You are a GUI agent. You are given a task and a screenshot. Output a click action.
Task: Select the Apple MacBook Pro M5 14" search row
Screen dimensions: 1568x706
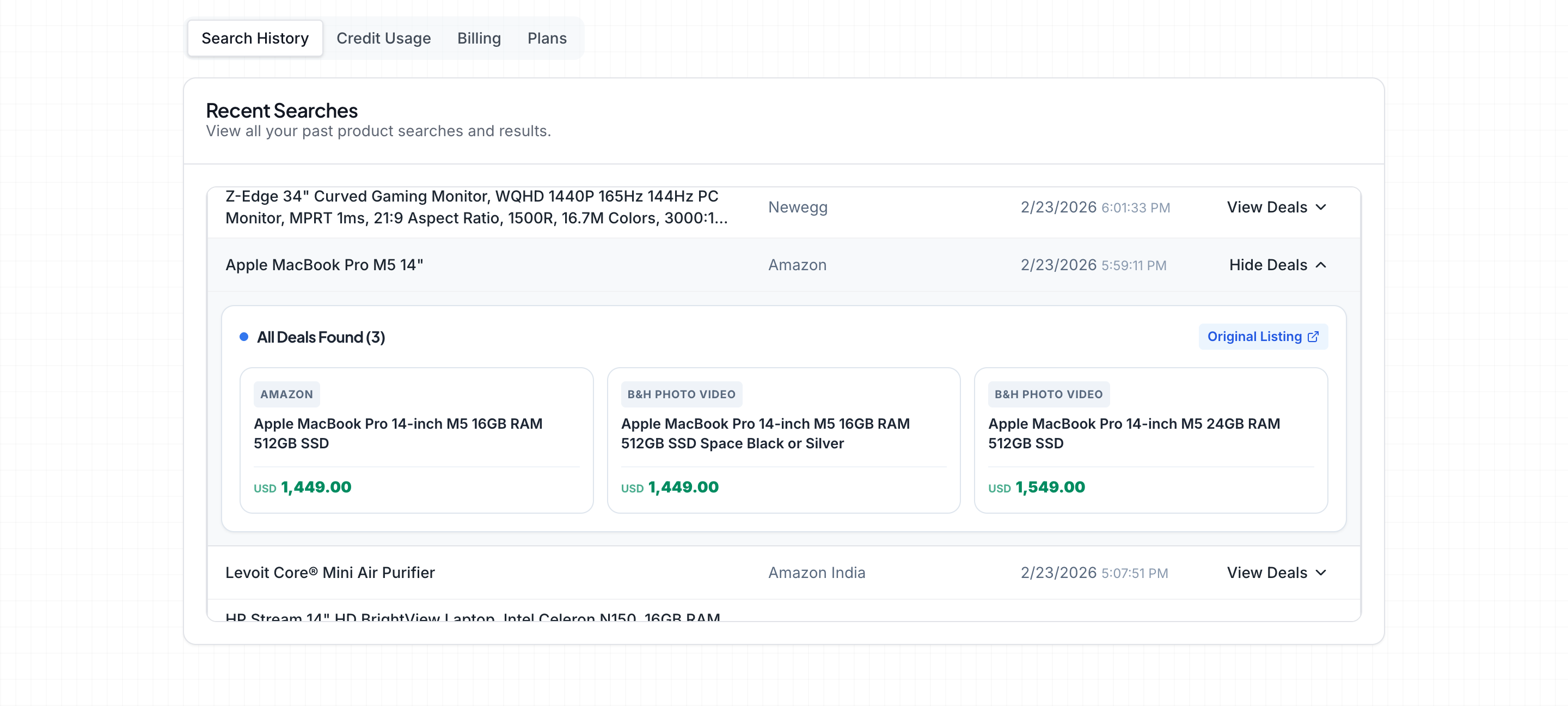(324, 265)
